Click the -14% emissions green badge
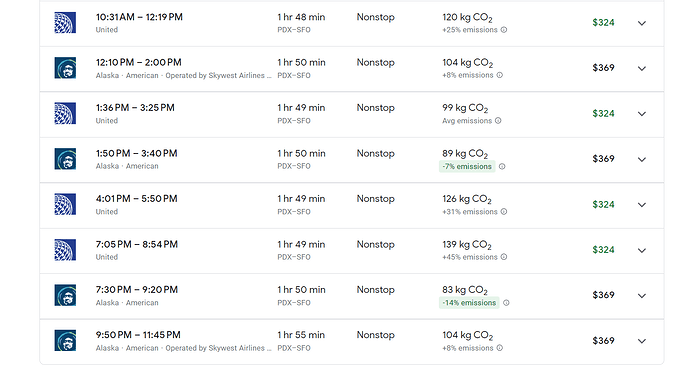 tap(469, 303)
